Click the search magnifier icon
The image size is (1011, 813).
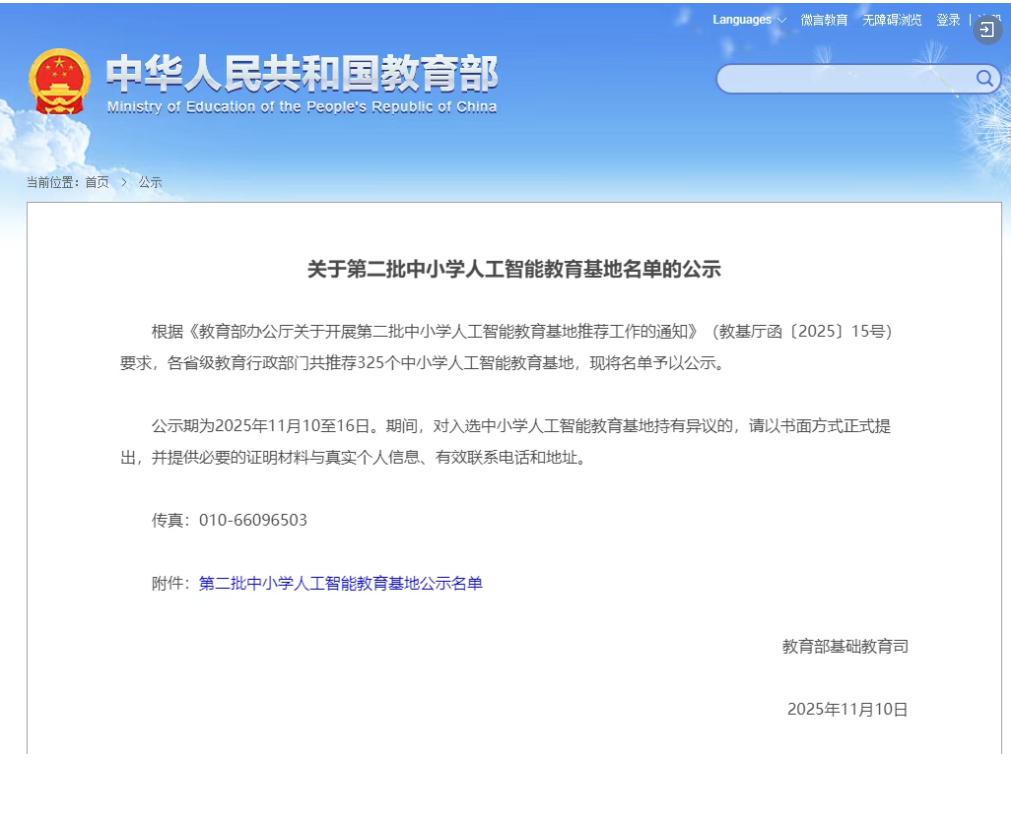(984, 78)
